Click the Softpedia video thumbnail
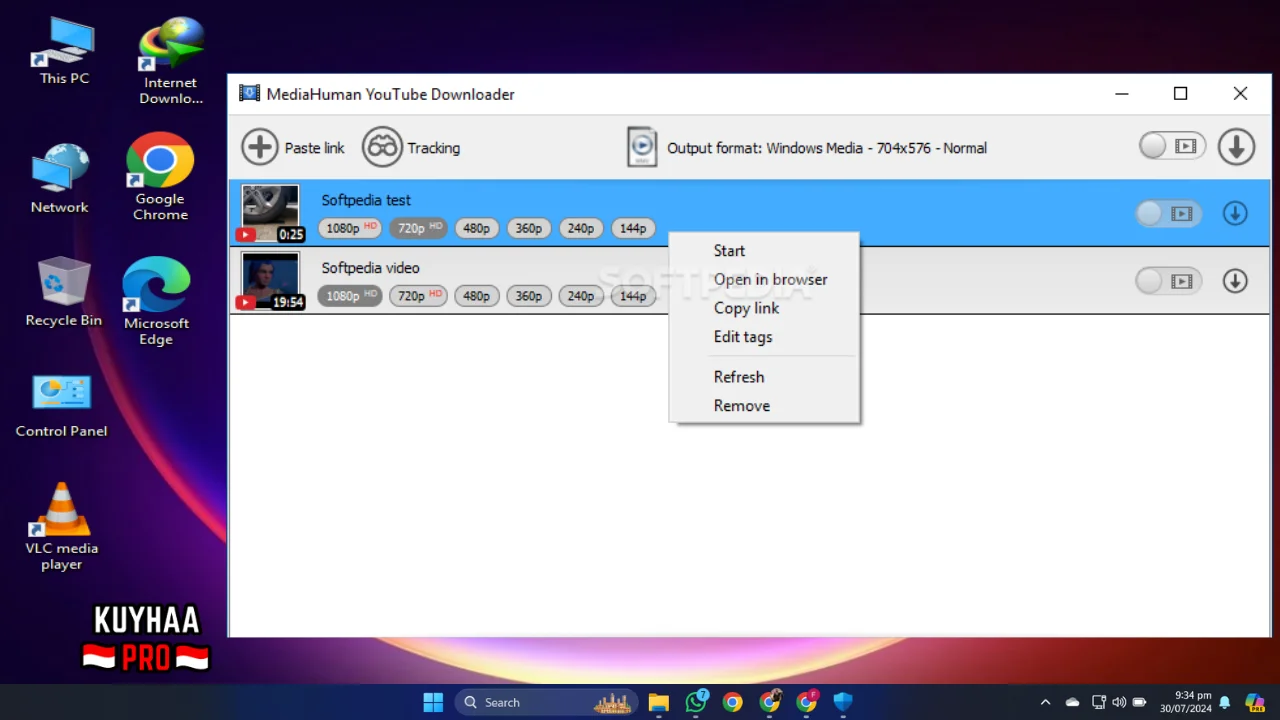1280x720 pixels. tap(270, 281)
